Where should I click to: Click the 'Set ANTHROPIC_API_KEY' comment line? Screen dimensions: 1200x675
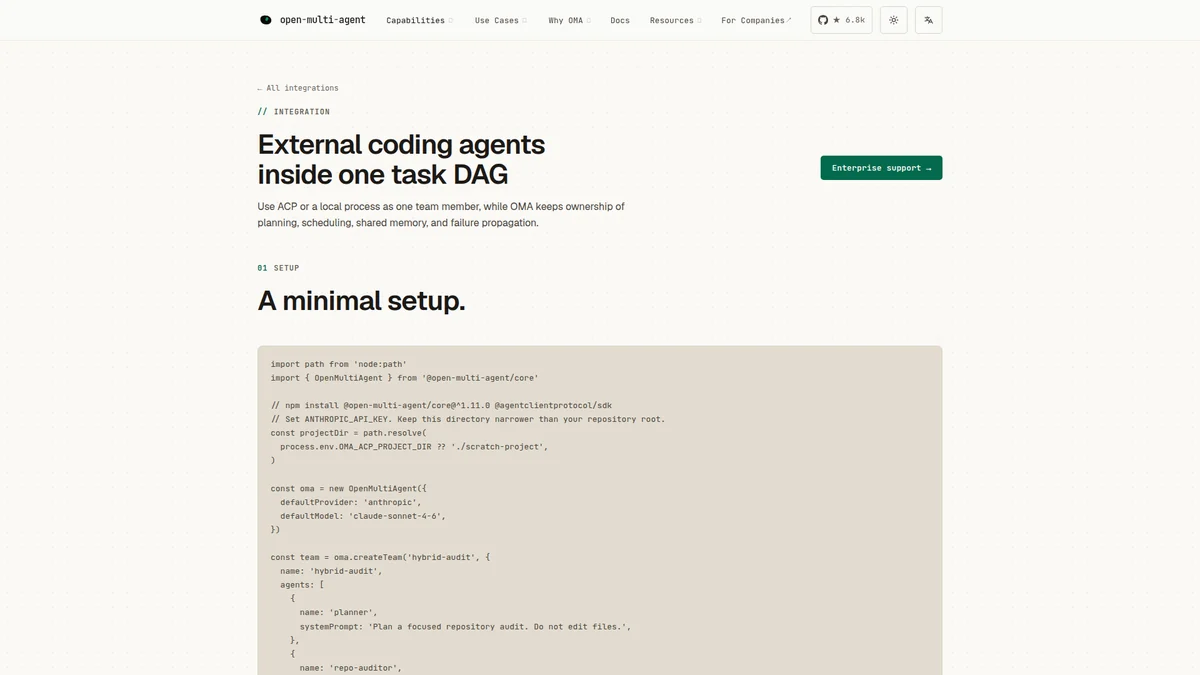click(x=468, y=419)
